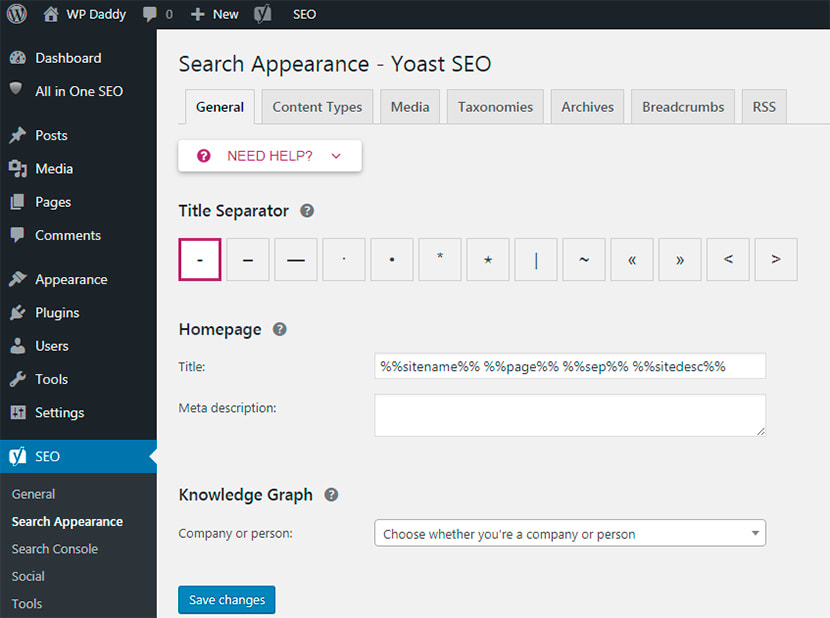Select the less-than title separator
Image resolution: width=830 pixels, height=618 pixels.
pyautogui.click(x=728, y=259)
